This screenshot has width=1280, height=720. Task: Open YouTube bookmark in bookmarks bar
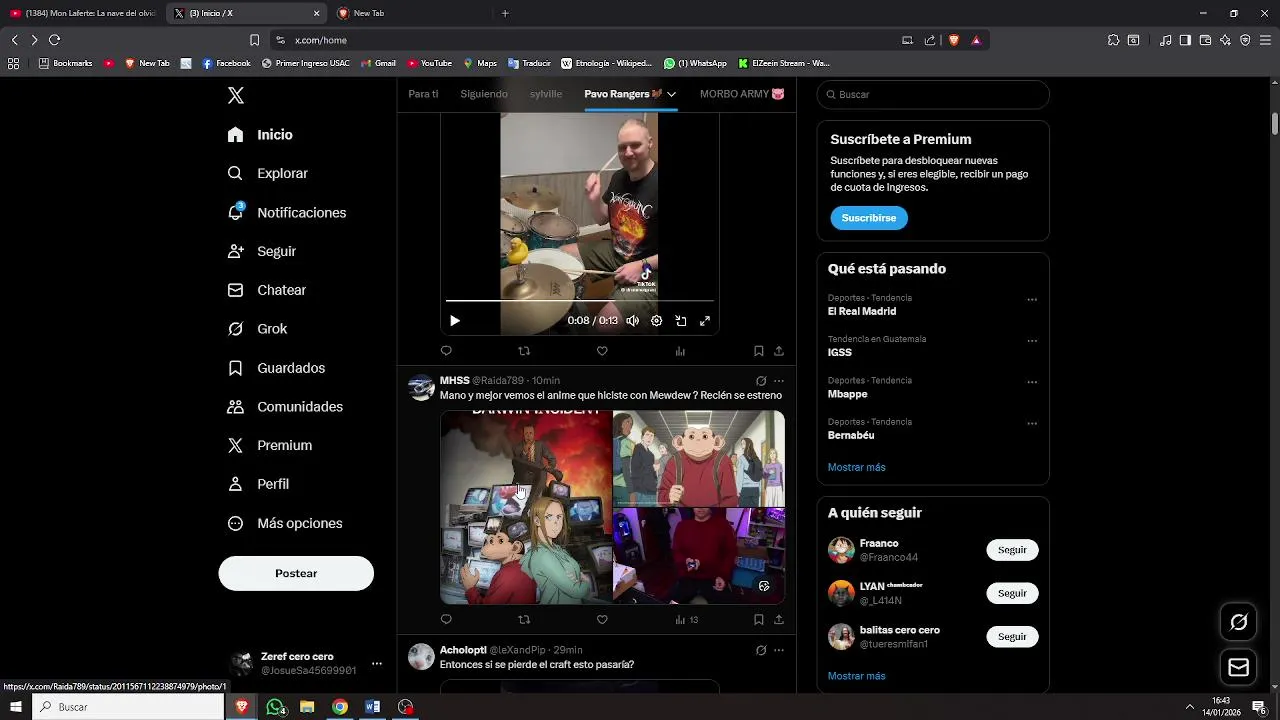(x=428, y=63)
